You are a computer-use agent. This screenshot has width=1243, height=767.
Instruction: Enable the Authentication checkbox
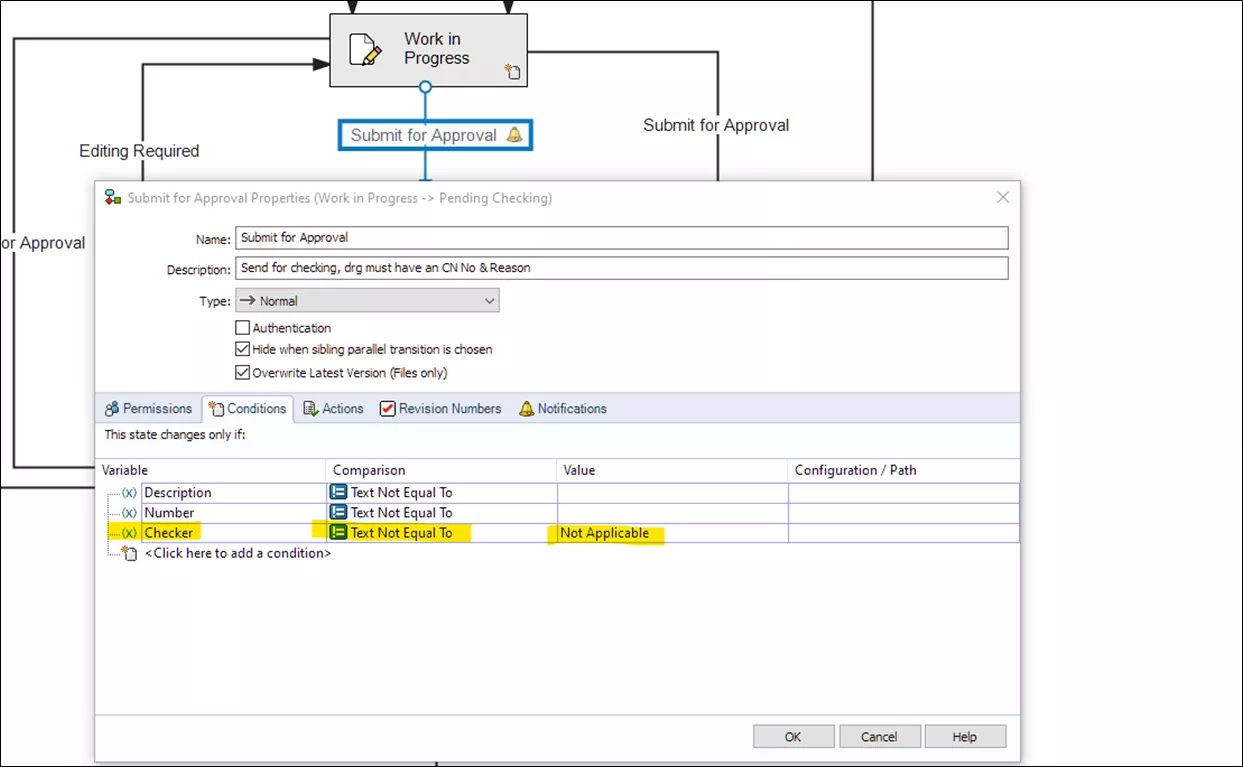click(242, 327)
